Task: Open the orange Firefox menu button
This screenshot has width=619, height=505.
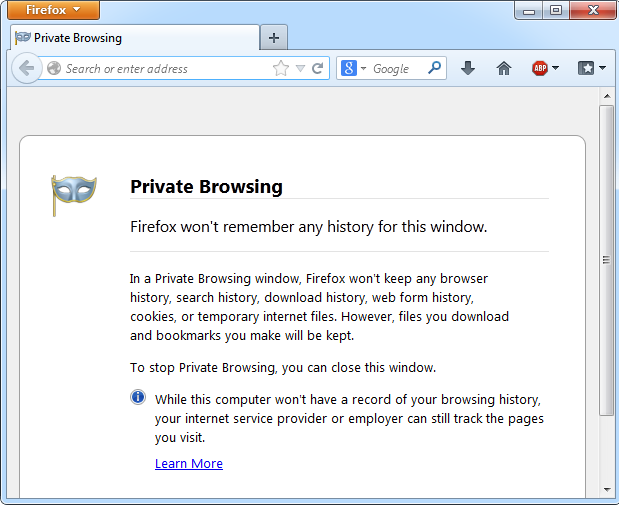Action: [53, 9]
